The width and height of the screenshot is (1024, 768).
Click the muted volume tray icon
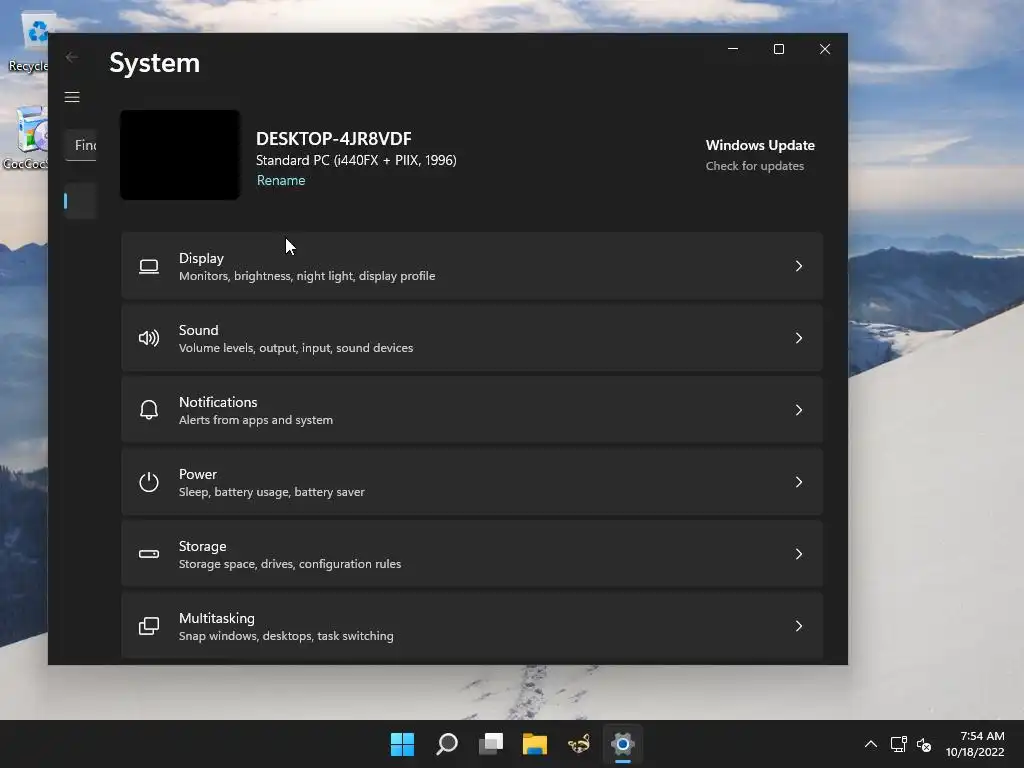(924, 744)
